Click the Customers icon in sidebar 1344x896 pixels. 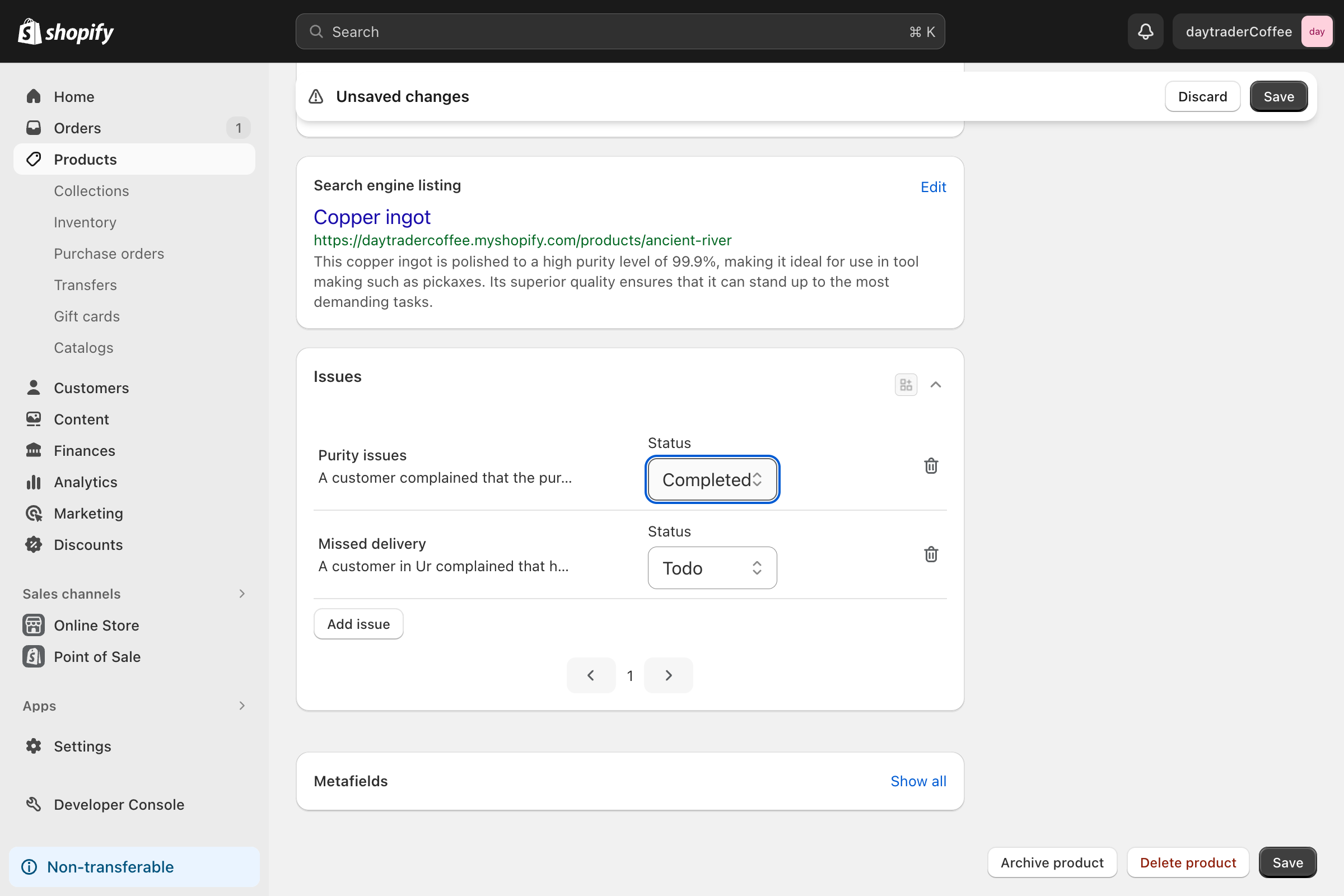pyautogui.click(x=34, y=388)
